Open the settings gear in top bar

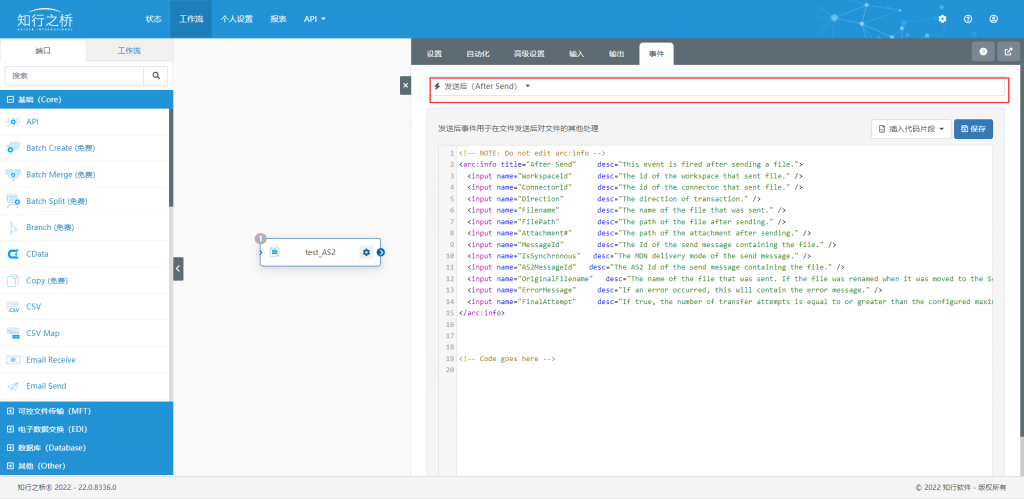[x=942, y=19]
